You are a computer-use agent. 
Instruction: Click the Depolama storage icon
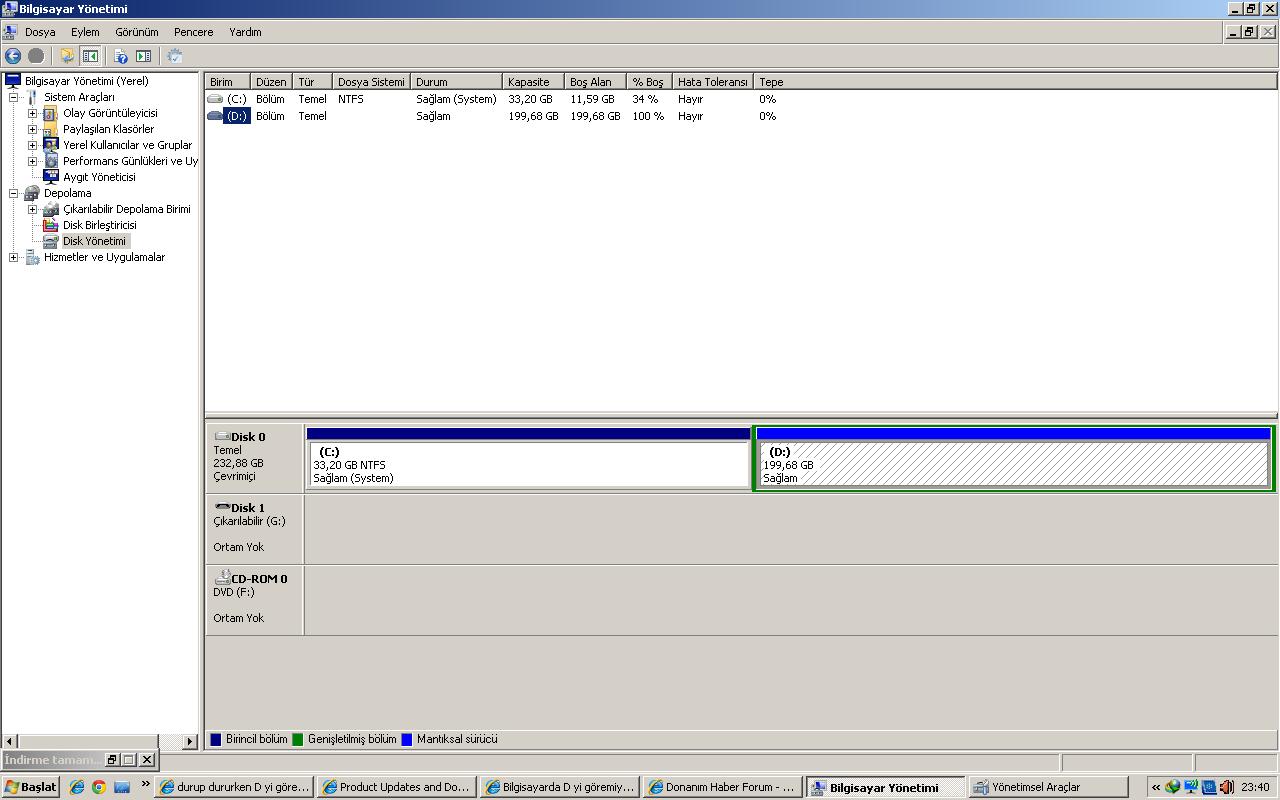[32, 193]
